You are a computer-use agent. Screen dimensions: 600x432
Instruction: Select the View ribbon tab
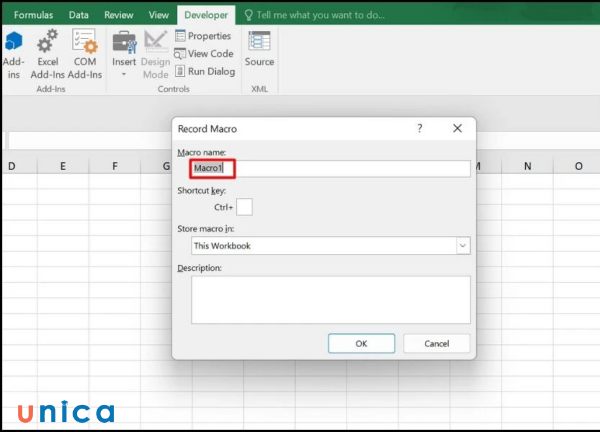pos(158,15)
